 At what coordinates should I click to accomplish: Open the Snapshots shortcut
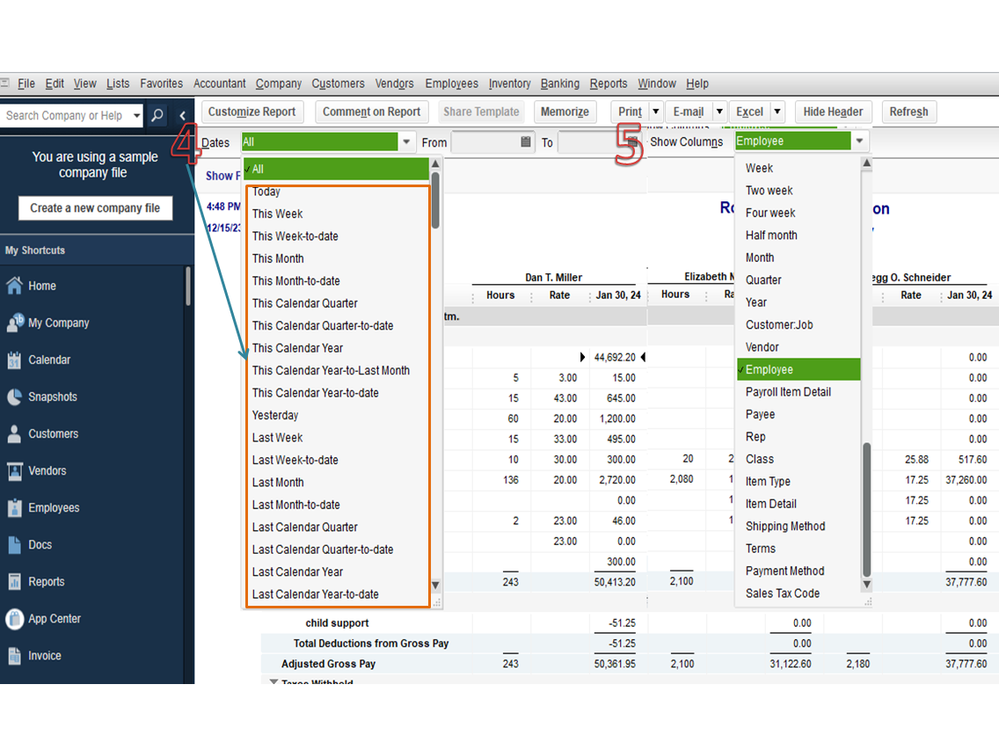[52, 397]
